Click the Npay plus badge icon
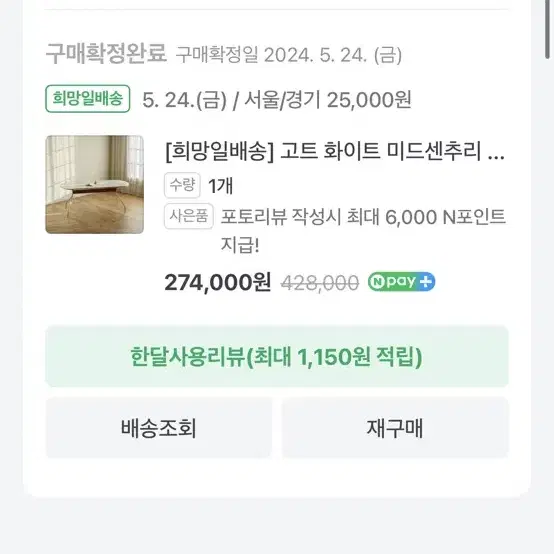The width and height of the screenshot is (554, 554). (401, 282)
